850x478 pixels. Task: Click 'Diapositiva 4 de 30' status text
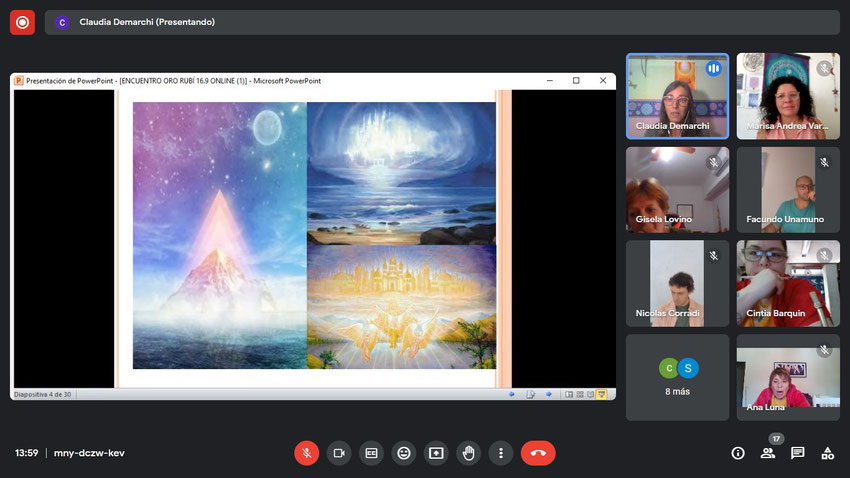click(x=42, y=395)
